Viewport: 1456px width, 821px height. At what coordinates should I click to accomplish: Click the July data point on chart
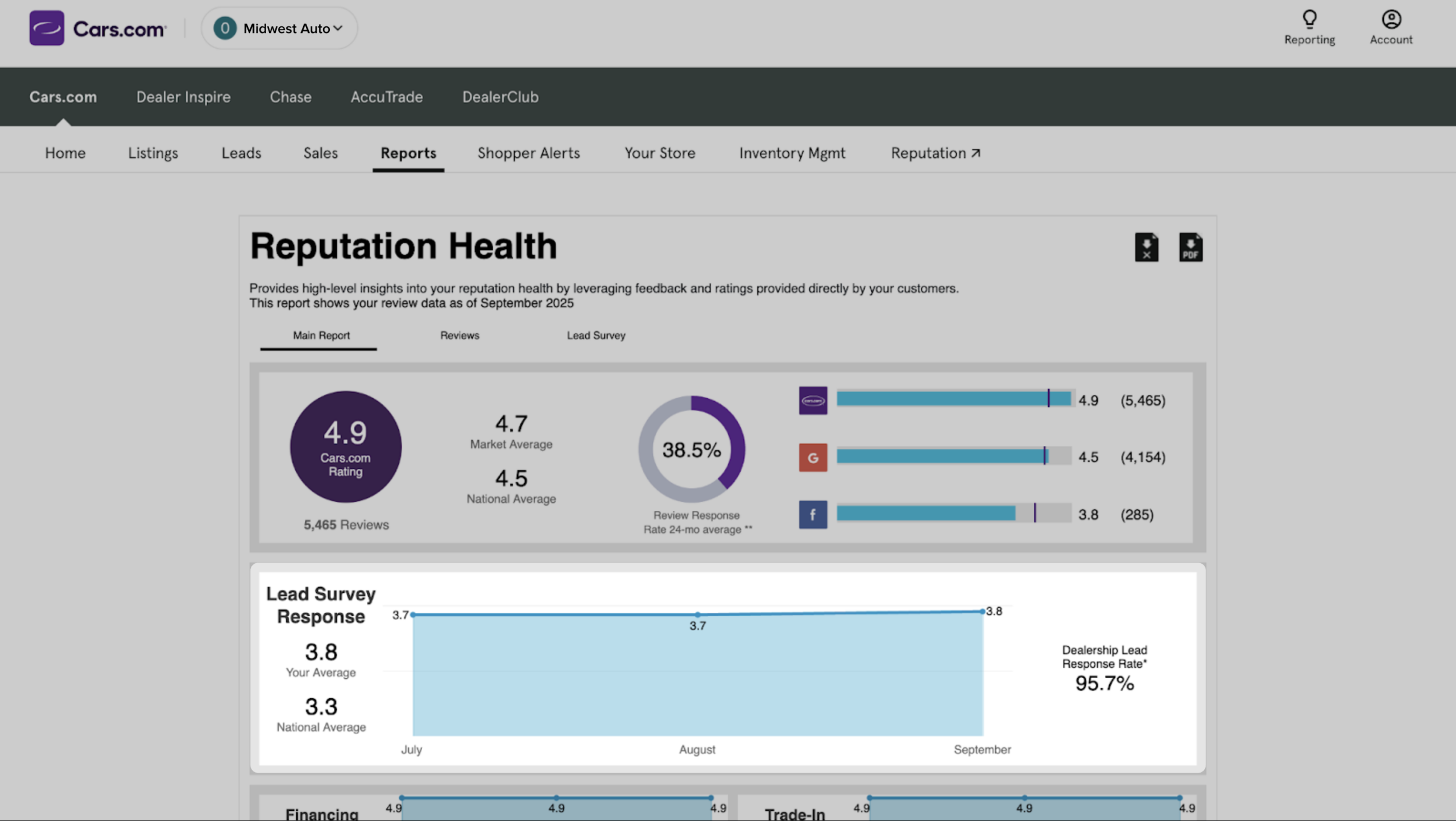[x=413, y=614]
